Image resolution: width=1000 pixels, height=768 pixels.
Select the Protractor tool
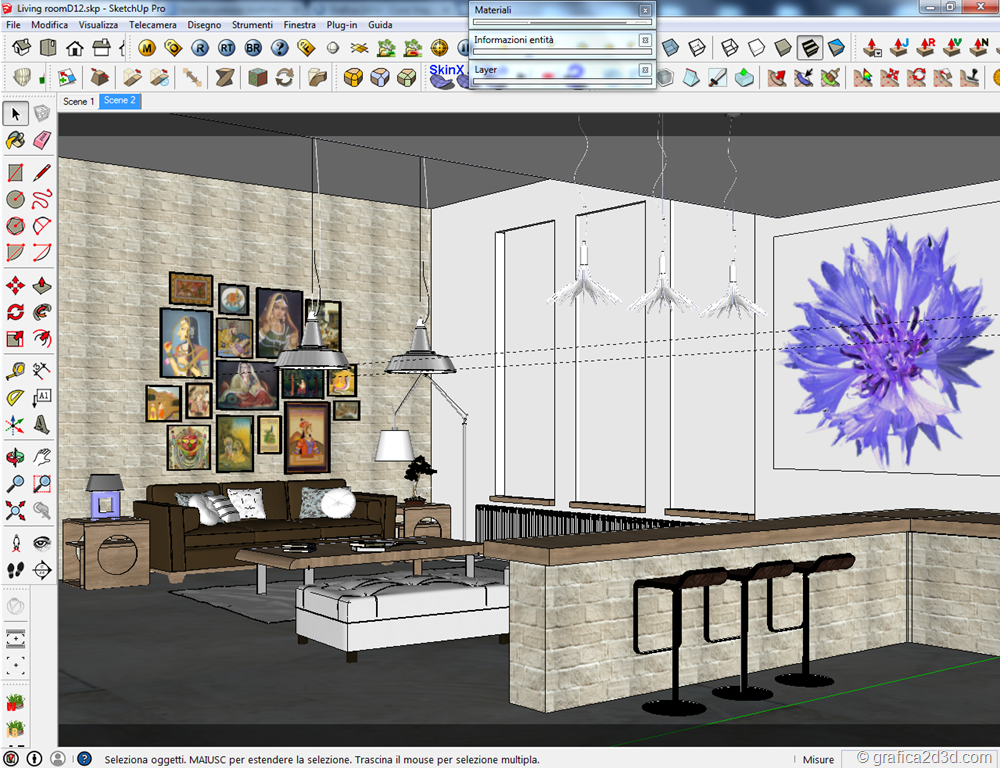[16, 398]
